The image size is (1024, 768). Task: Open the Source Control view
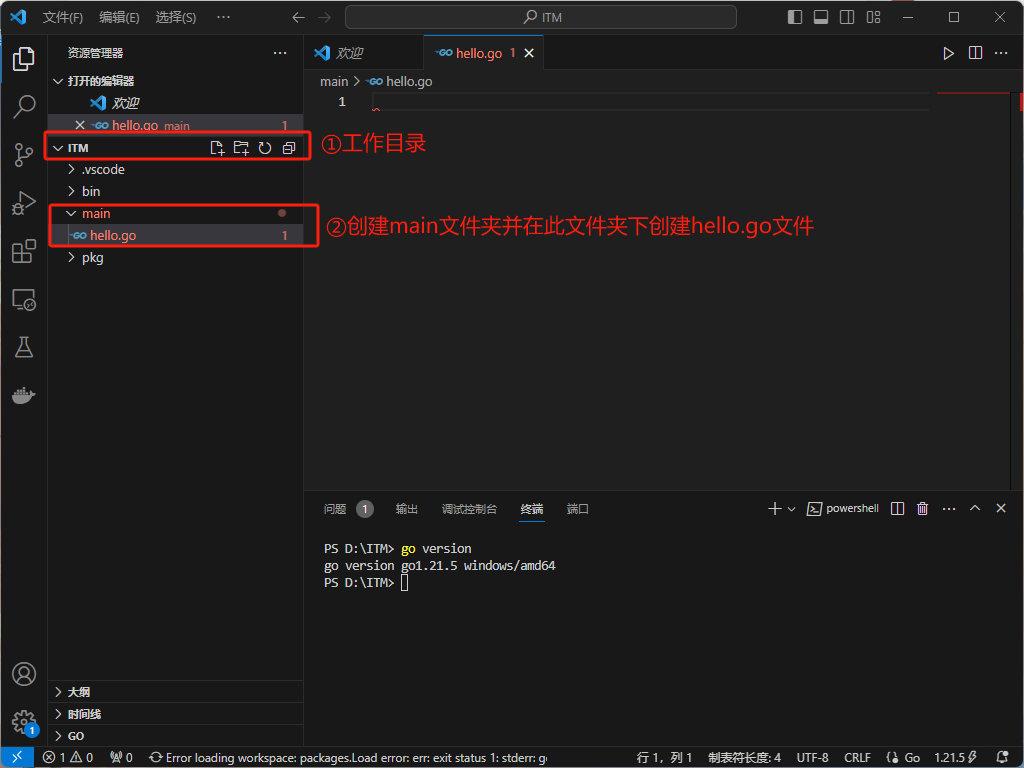click(x=24, y=155)
